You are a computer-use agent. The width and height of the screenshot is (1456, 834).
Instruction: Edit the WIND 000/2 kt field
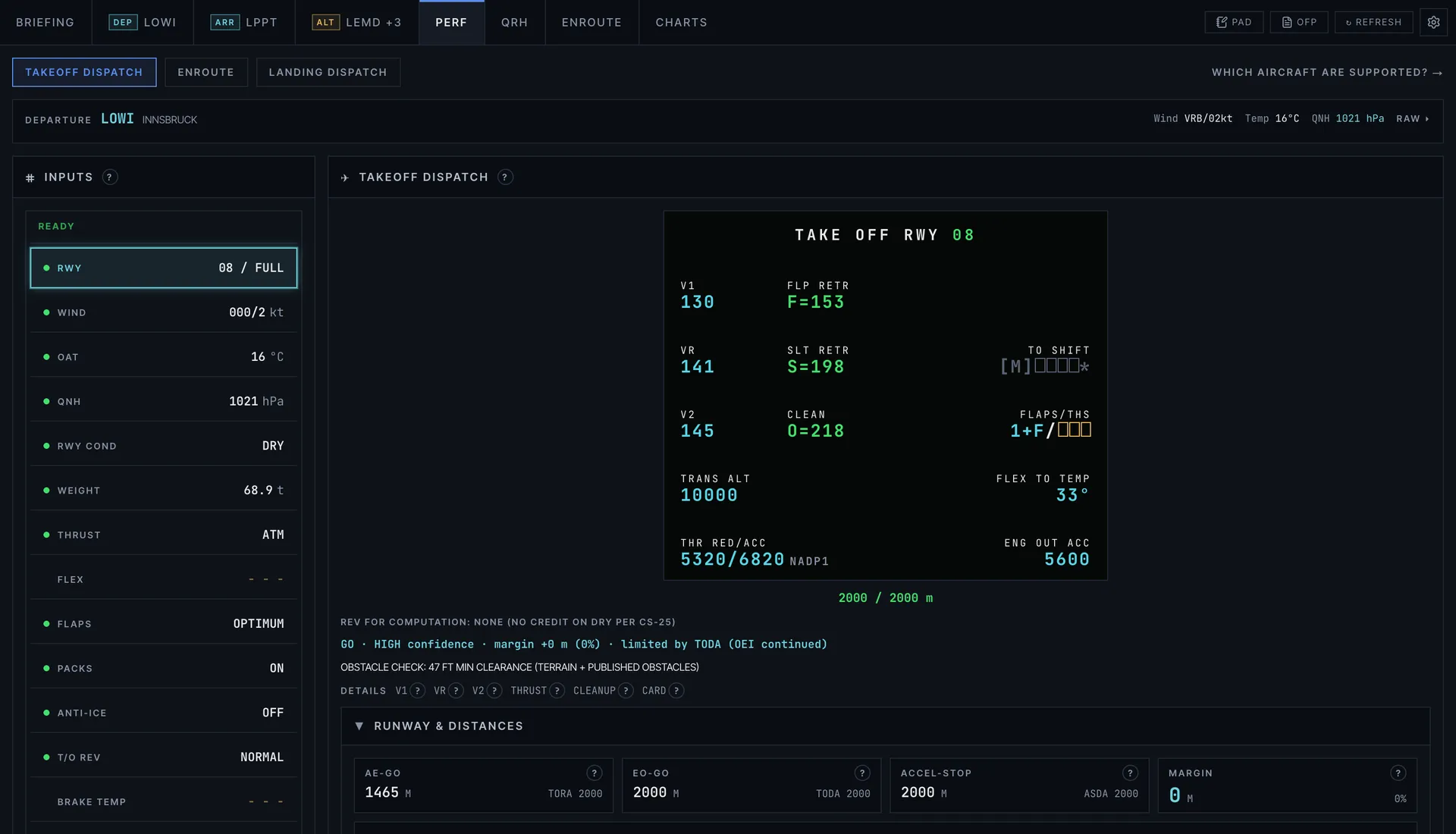click(164, 312)
